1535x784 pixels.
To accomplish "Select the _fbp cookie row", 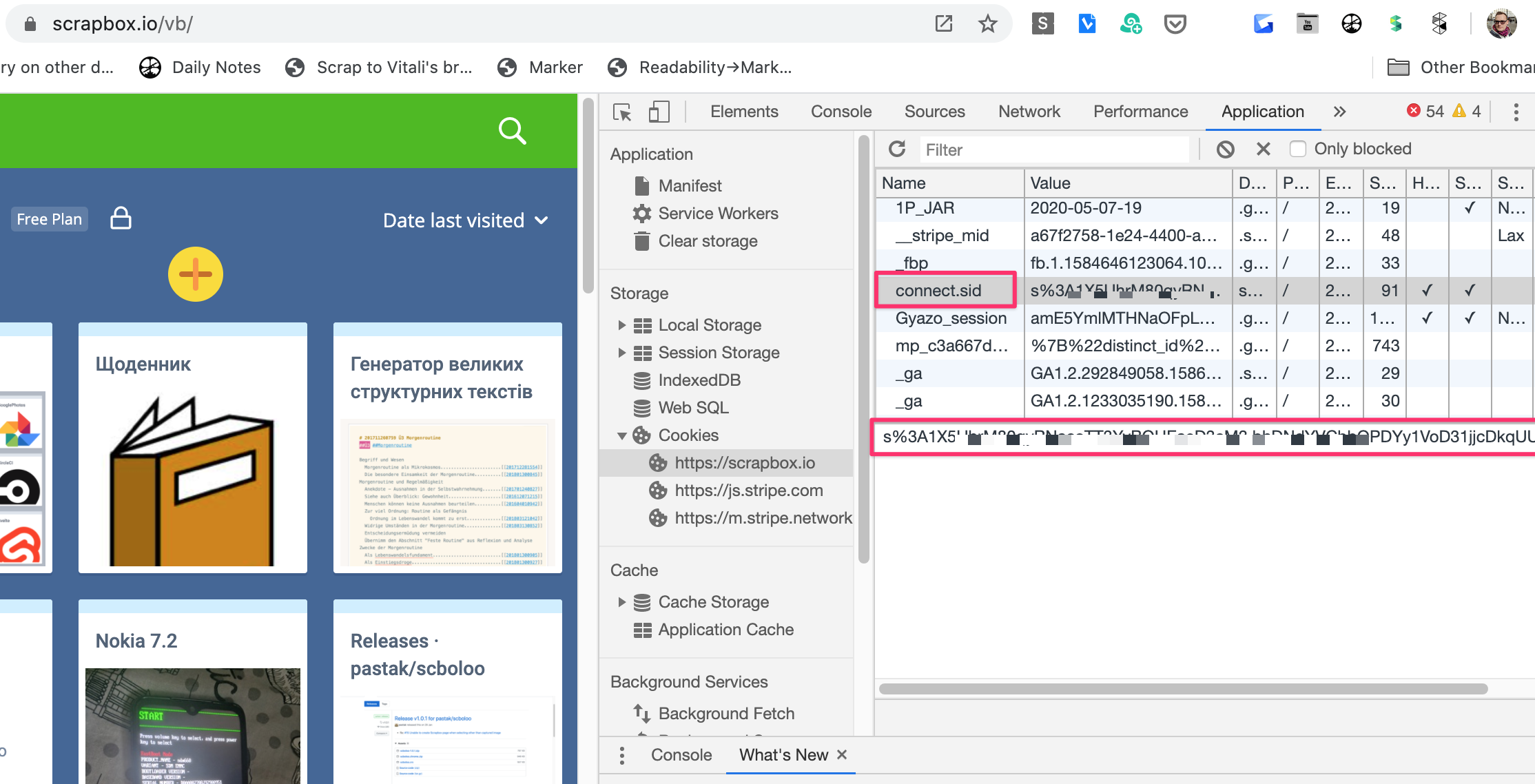I will [x=1204, y=263].
